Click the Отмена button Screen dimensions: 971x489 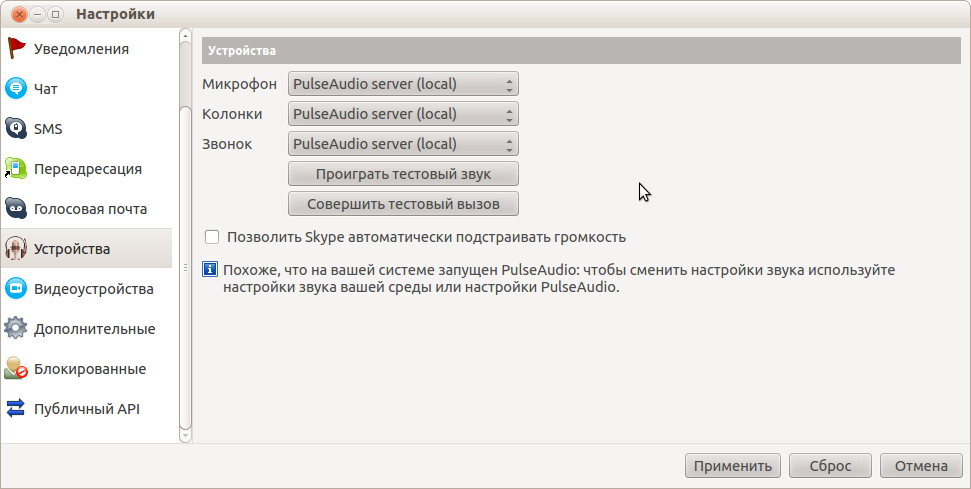921,465
